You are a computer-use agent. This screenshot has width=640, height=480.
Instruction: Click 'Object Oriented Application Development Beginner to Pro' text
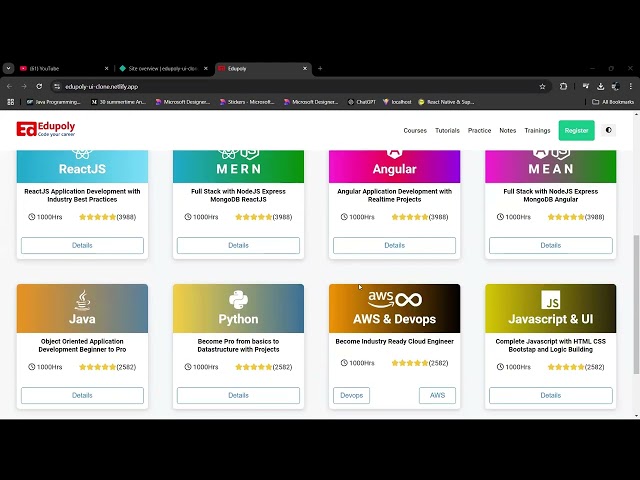pos(82,345)
